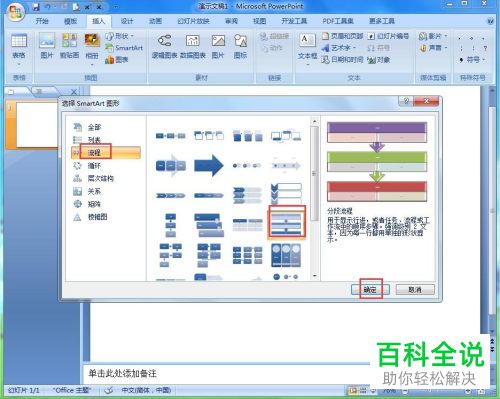Click the Undo icon in quick access toolbar
The width and height of the screenshot is (500, 399).
[48, 7]
